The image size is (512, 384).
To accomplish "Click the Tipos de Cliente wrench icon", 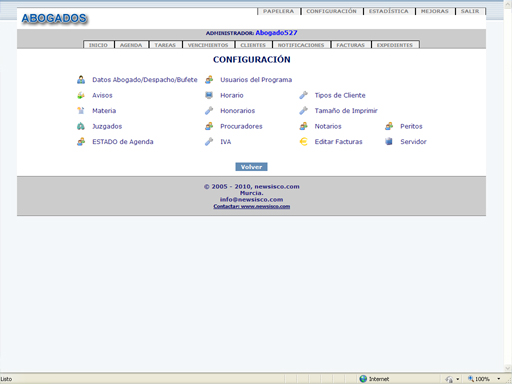I will 303,95.
